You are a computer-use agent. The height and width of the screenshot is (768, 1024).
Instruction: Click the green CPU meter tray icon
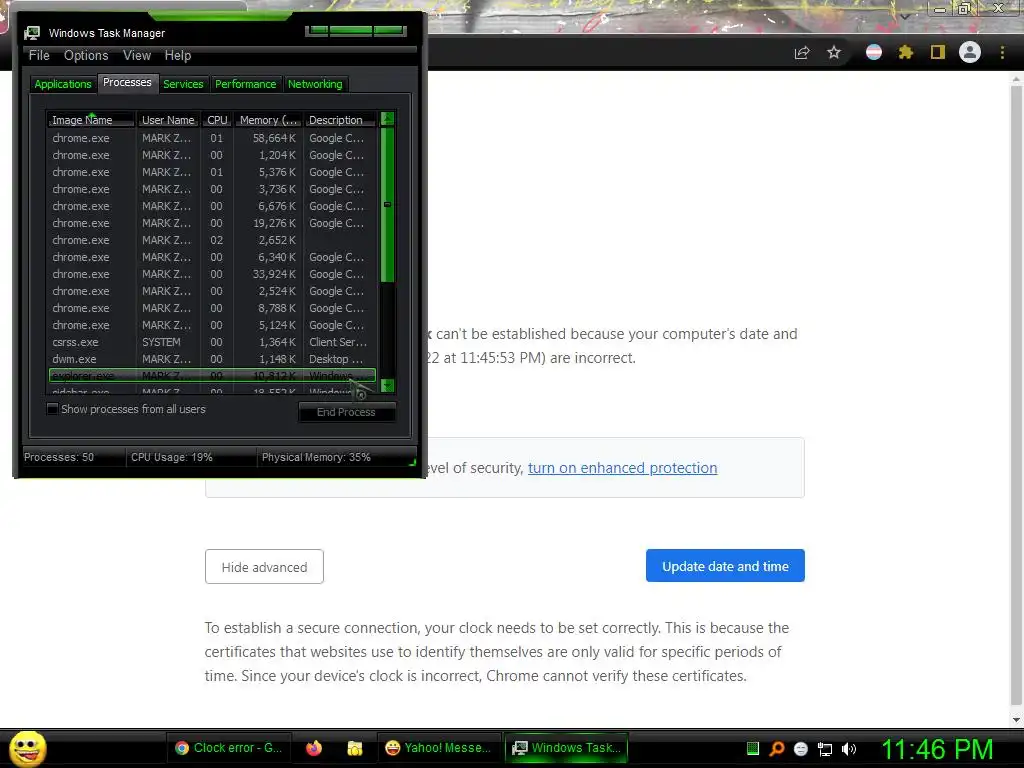point(752,748)
